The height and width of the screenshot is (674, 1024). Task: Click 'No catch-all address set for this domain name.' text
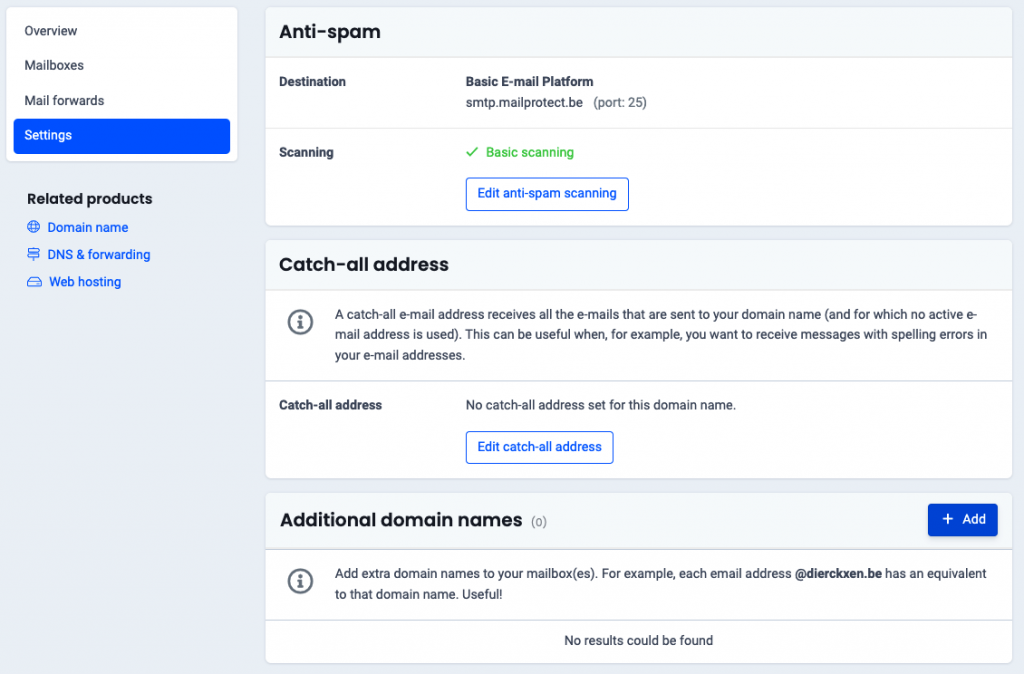600,405
